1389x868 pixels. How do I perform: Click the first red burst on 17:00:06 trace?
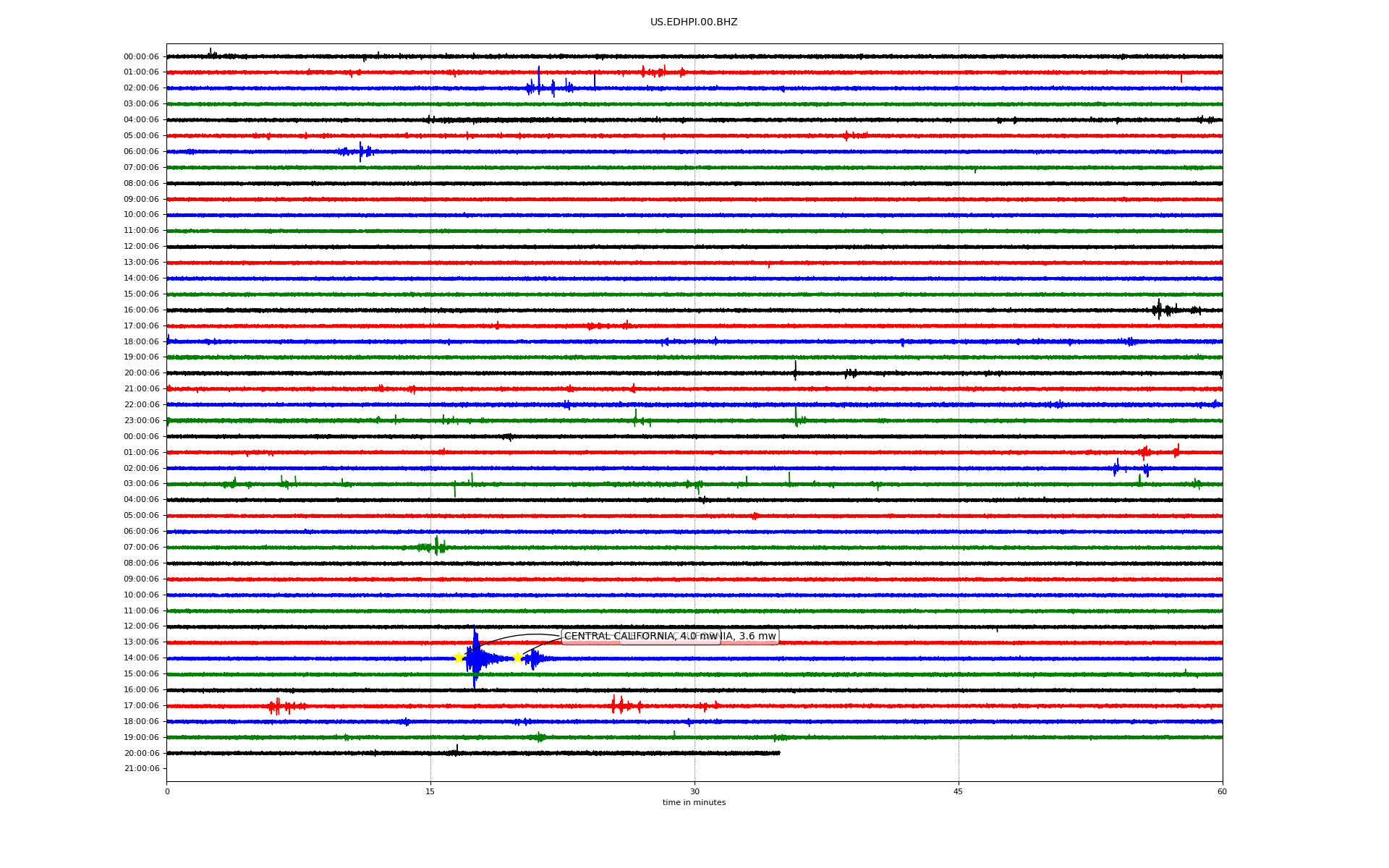(x=277, y=706)
